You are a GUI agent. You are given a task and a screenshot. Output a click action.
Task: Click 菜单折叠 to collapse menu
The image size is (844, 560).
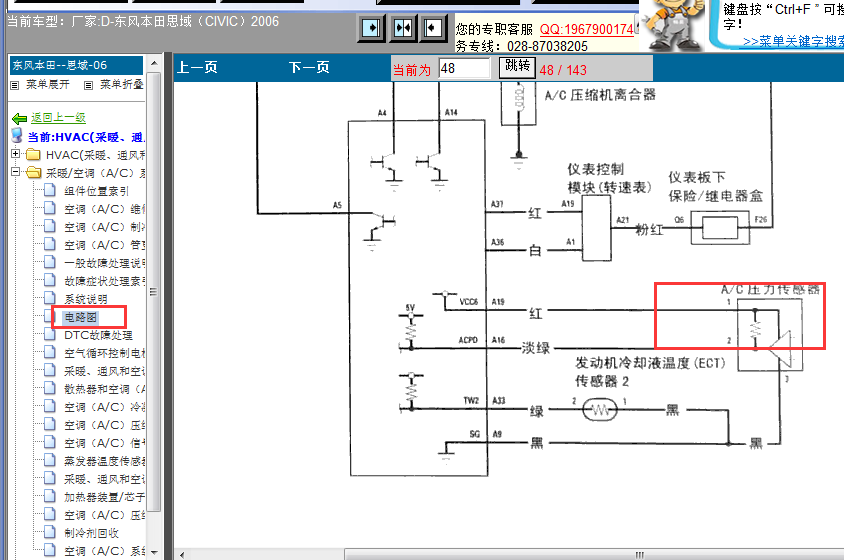tap(122, 85)
